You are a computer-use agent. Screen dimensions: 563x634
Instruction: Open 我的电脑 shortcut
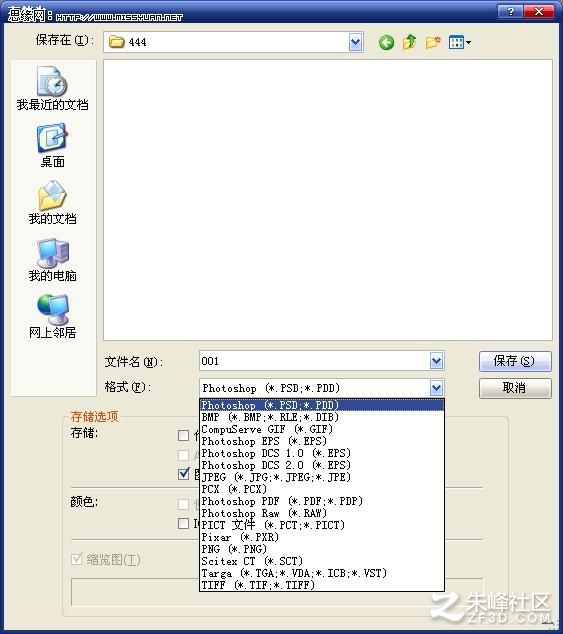[53, 260]
